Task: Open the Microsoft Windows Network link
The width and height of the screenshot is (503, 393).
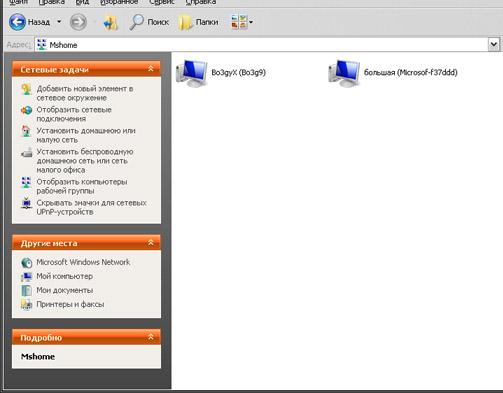Action: point(83,262)
